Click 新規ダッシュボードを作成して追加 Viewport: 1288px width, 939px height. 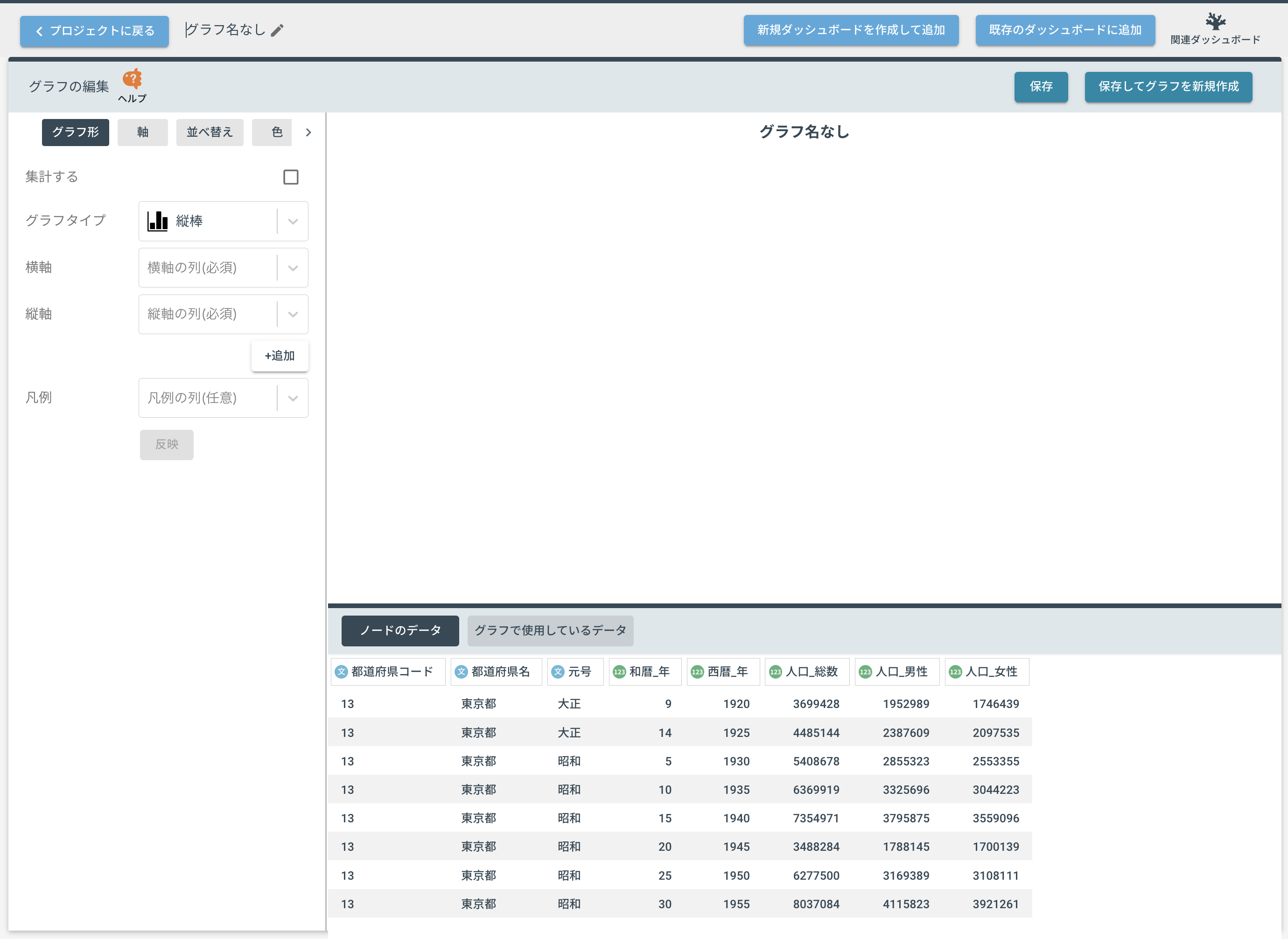(x=851, y=30)
